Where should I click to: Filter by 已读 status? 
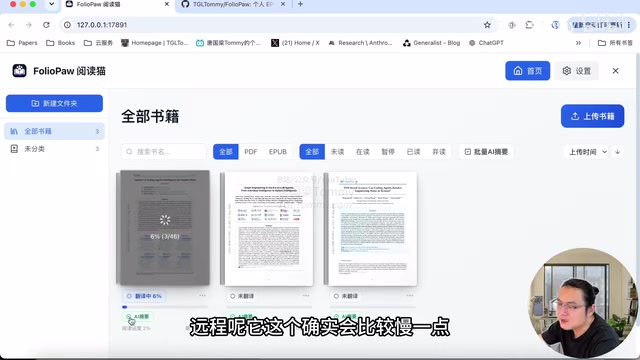coord(413,151)
